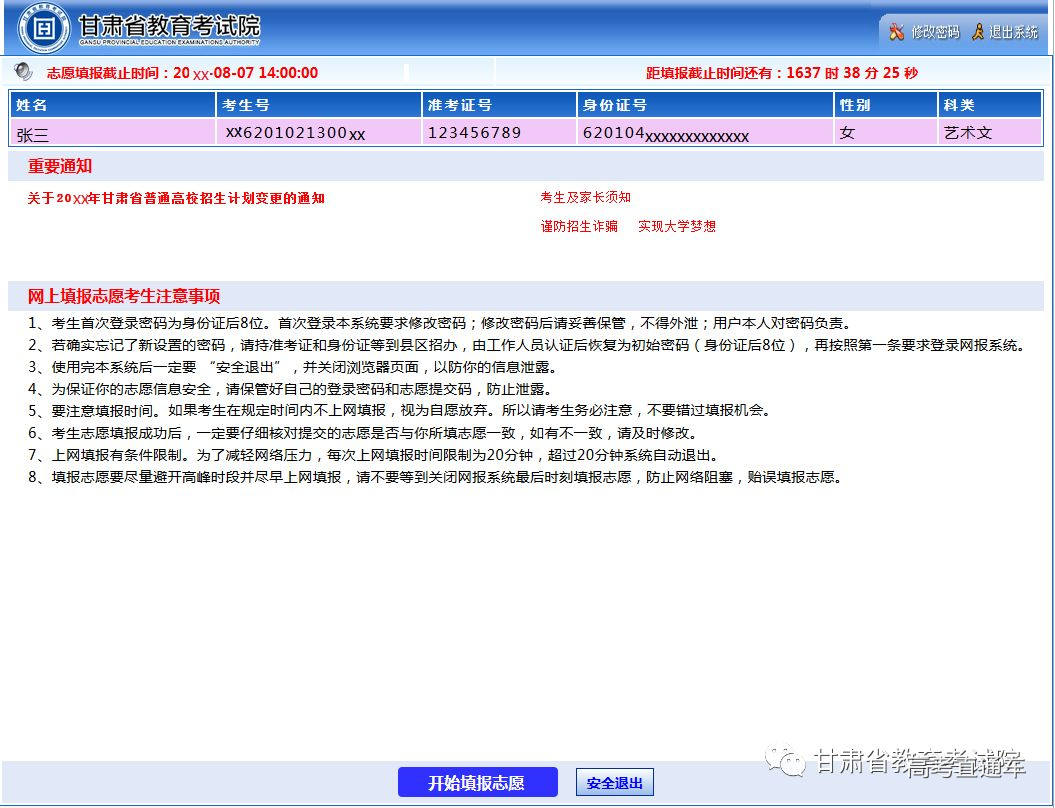Select the 科类 column header
This screenshot has height=808, width=1055.
(x=958, y=105)
